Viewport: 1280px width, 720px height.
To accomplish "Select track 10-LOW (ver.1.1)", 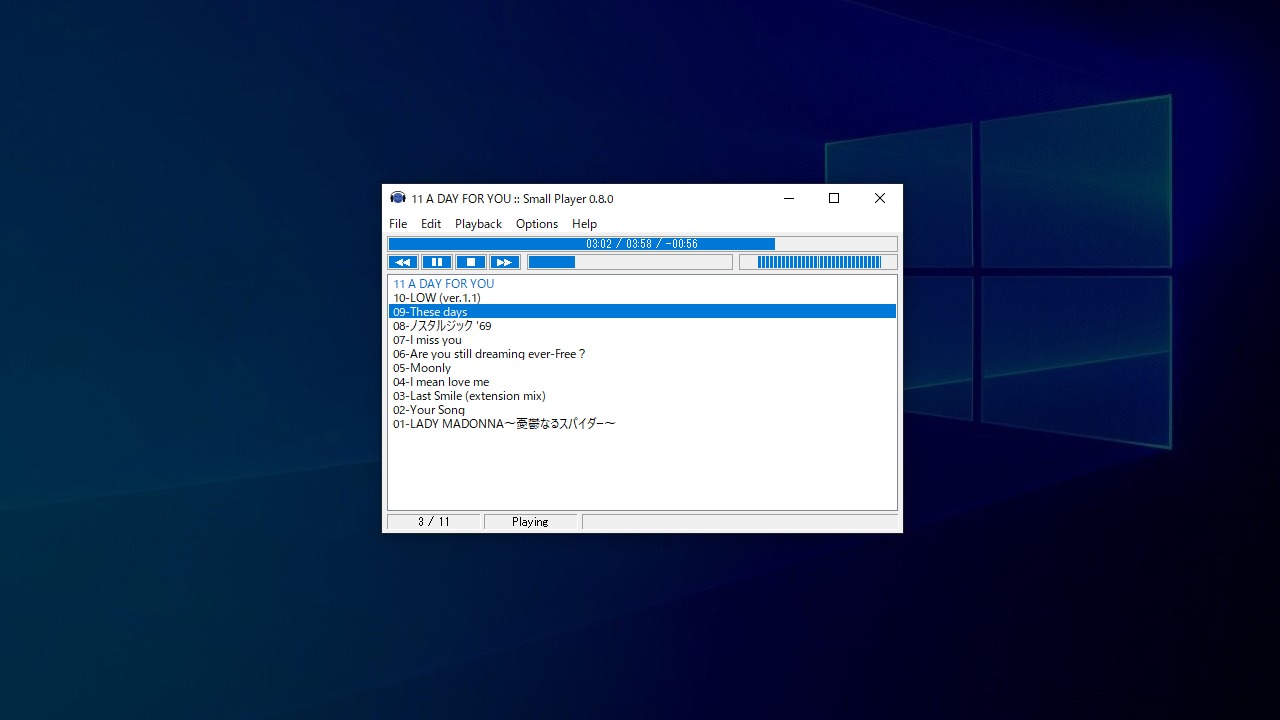I will click(x=642, y=298).
